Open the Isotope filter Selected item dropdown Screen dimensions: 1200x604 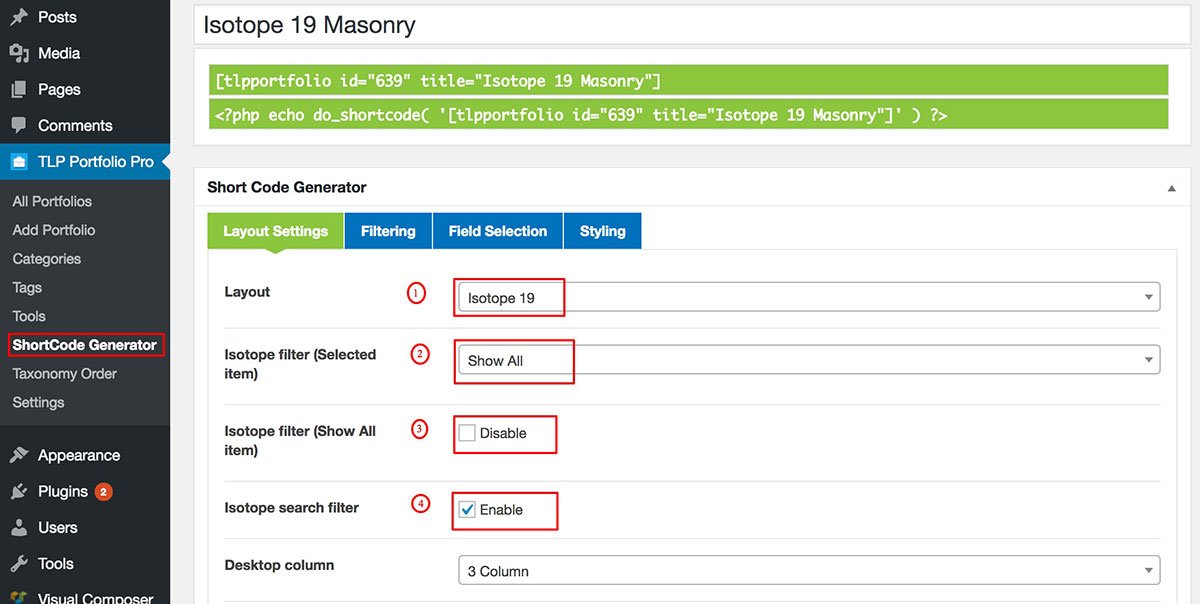pos(809,360)
